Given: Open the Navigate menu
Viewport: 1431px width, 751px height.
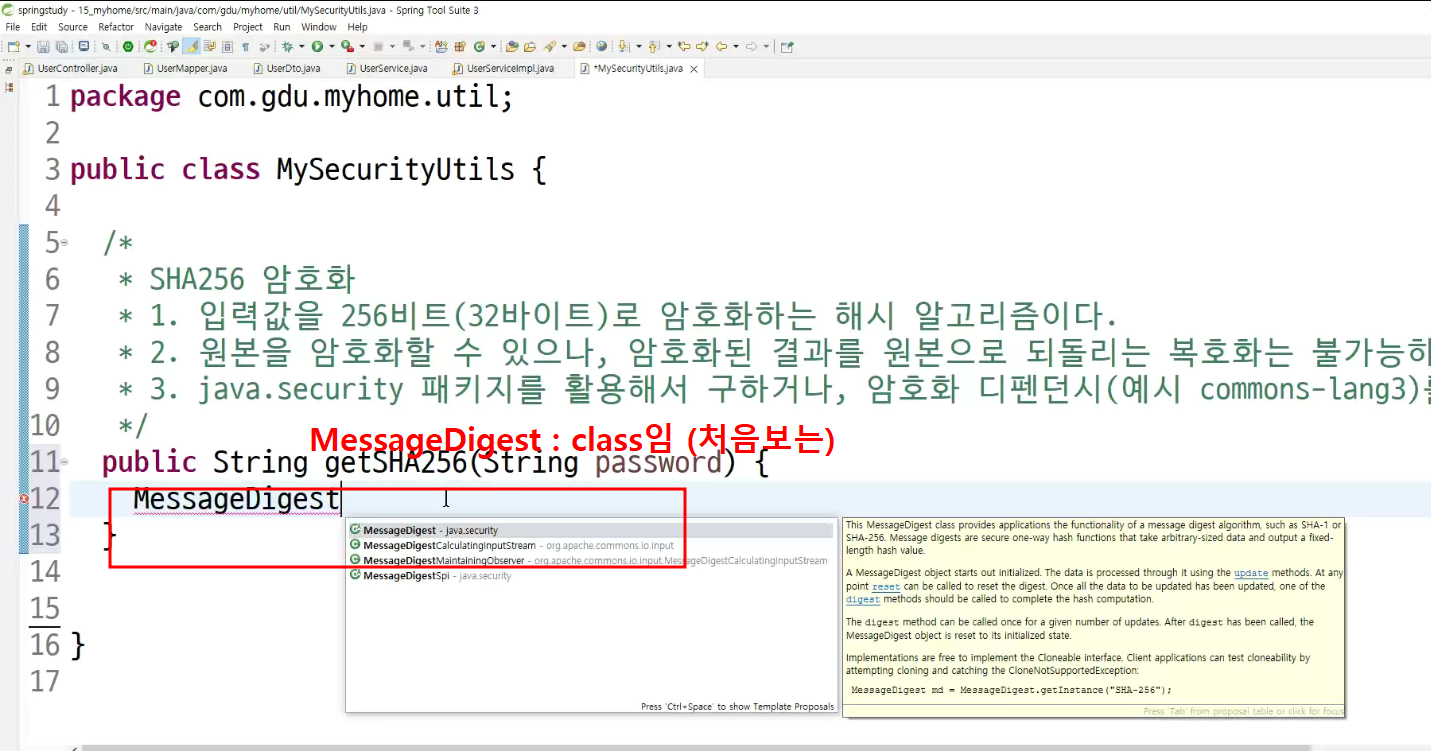Looking at the screenshot, I should [164, 27].
